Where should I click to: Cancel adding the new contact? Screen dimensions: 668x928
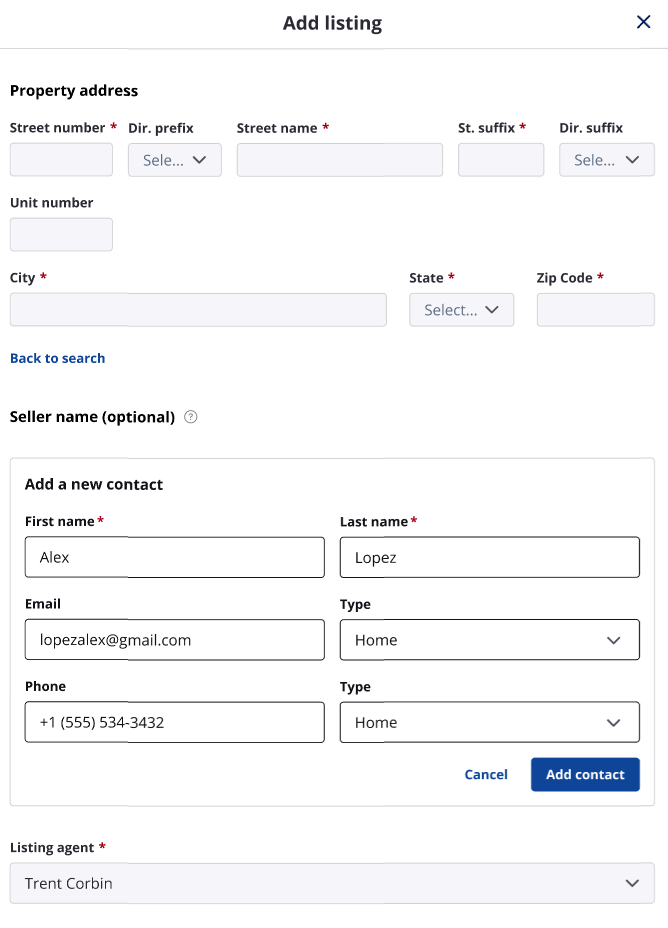coord(486,774)
